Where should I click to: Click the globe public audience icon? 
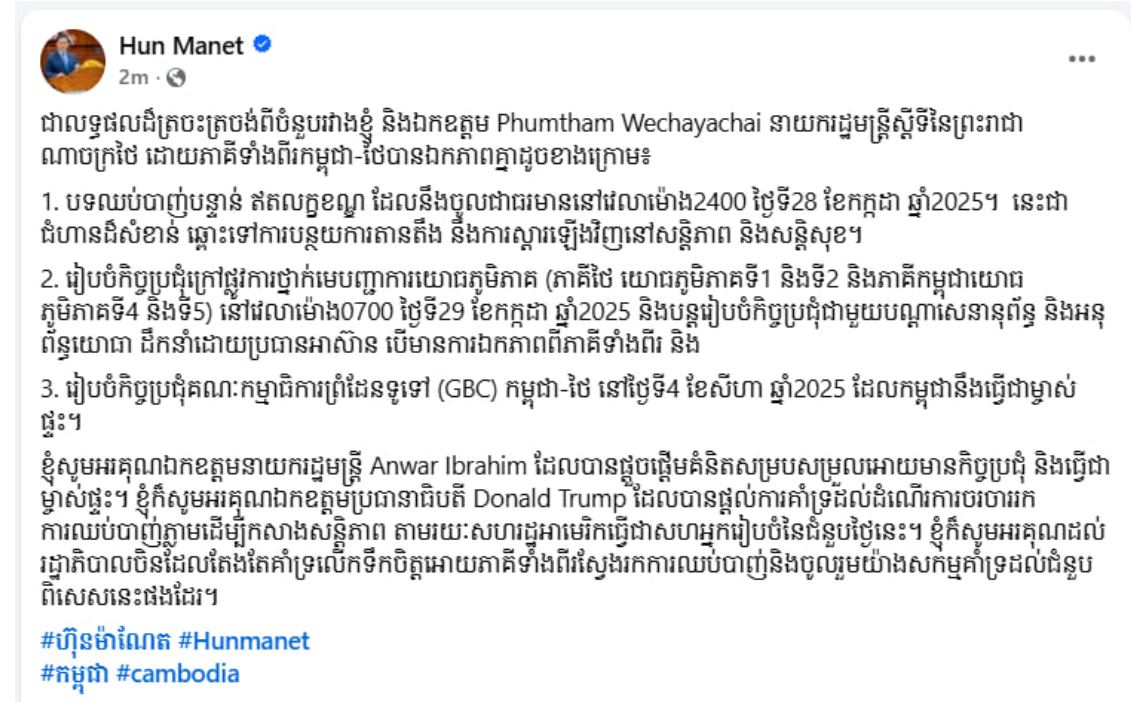[176, 78]
